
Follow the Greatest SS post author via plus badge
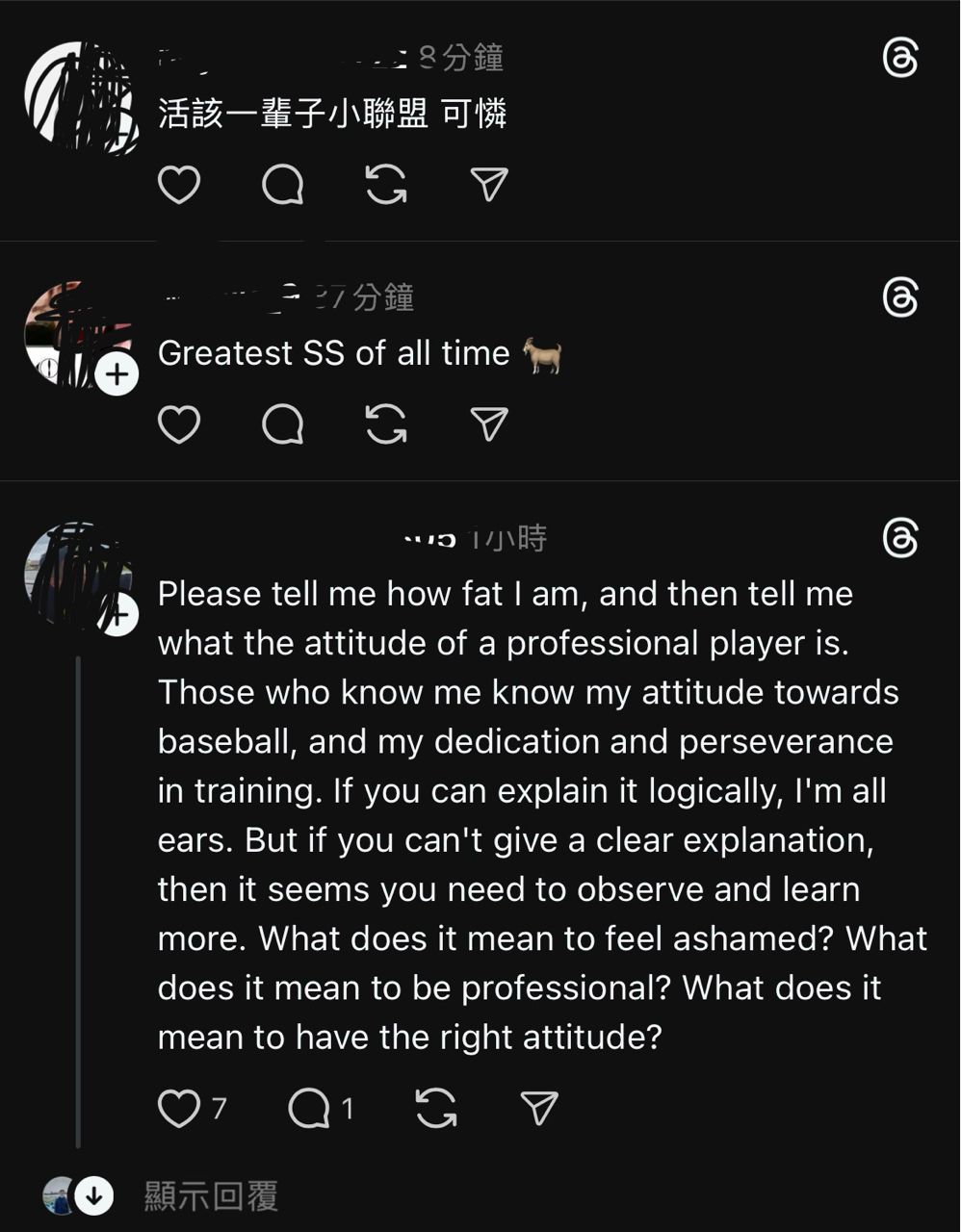tap(117, 373)
